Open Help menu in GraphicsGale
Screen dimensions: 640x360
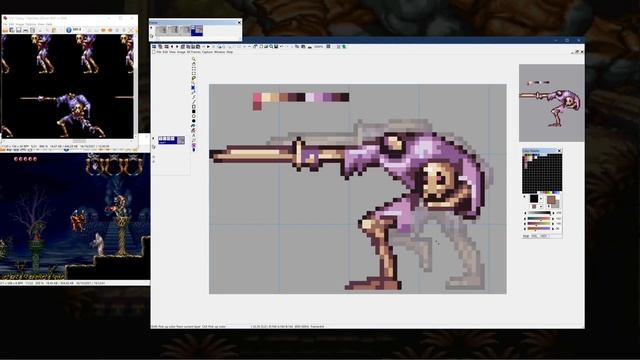pos(229,52)
